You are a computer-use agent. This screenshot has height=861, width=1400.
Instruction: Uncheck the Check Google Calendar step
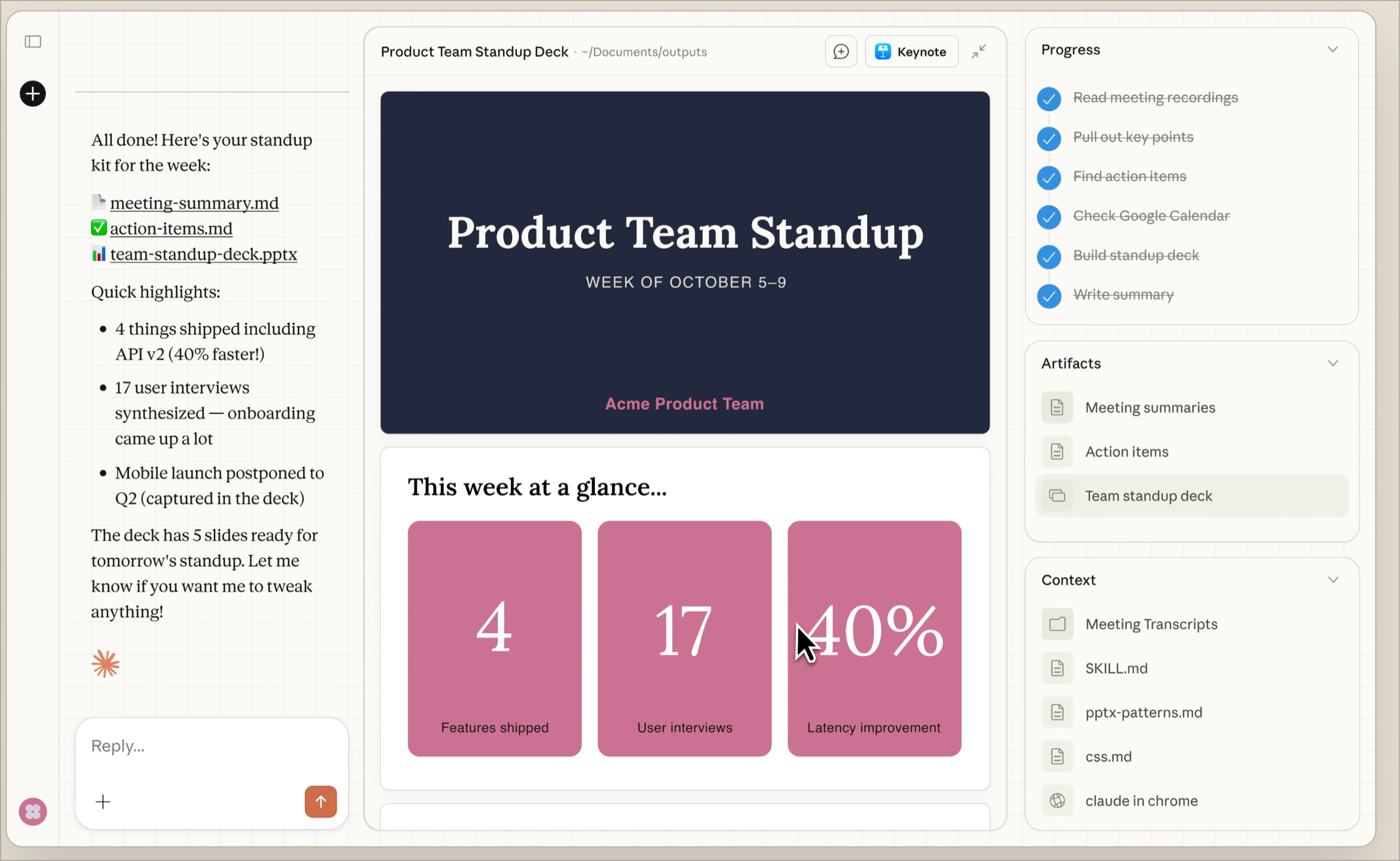coord(1049,217)
